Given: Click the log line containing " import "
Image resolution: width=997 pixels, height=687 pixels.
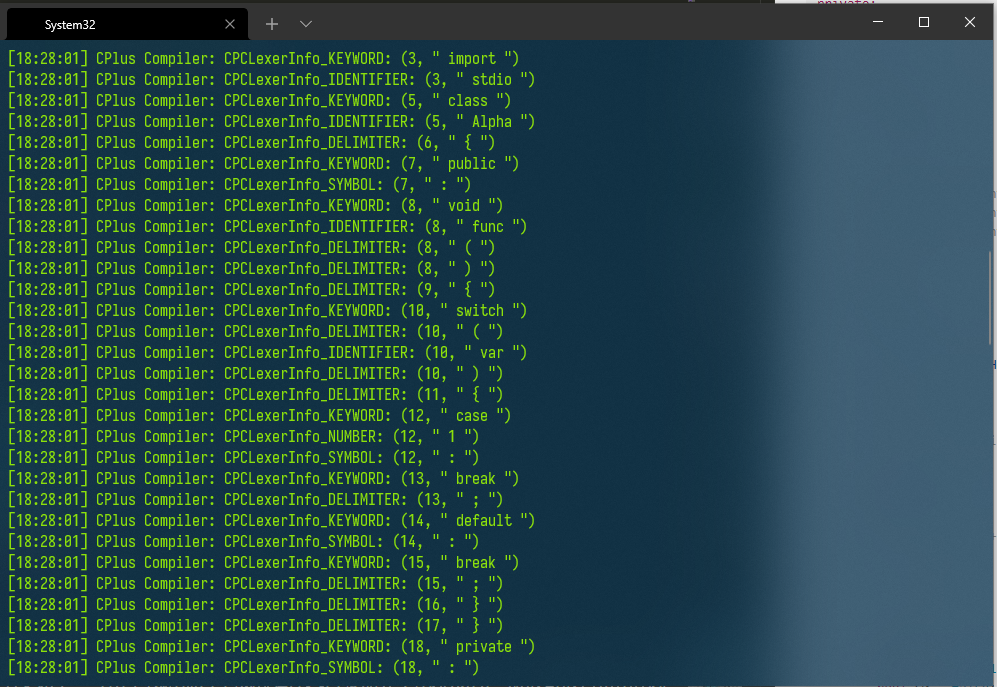Looking at the screenshot, I should (x=263, y=59).
